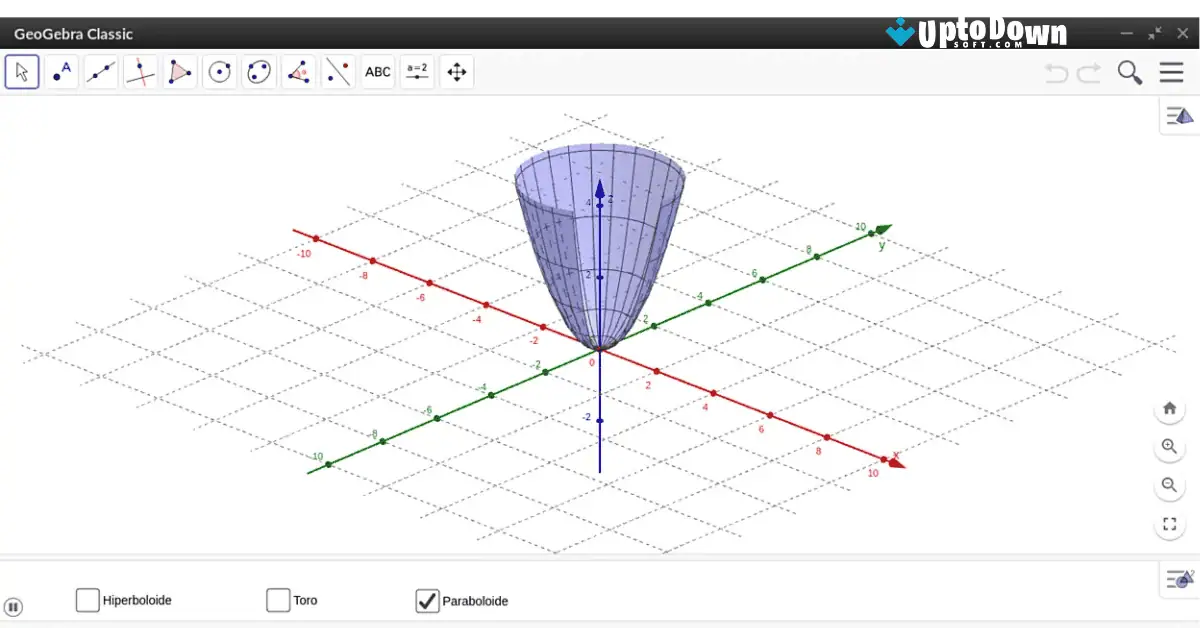Open the bottom-right graphics settings panel

[x=1178, y=579]
